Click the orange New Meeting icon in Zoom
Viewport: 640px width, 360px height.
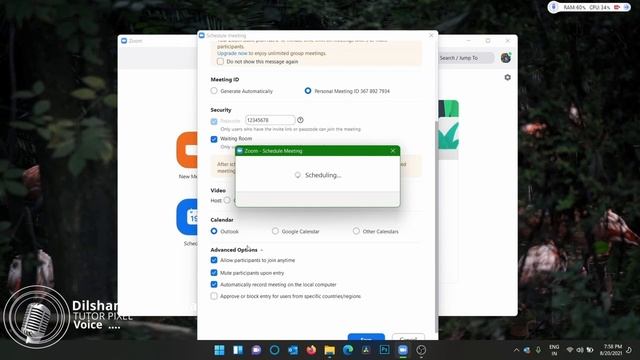tap(187, 150)
